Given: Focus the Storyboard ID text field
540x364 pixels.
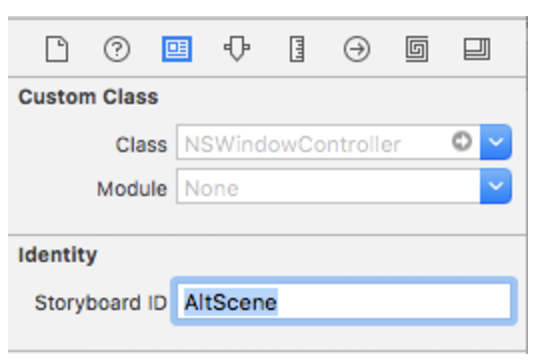Looking at the screenshot, I should tap(344, 301).
